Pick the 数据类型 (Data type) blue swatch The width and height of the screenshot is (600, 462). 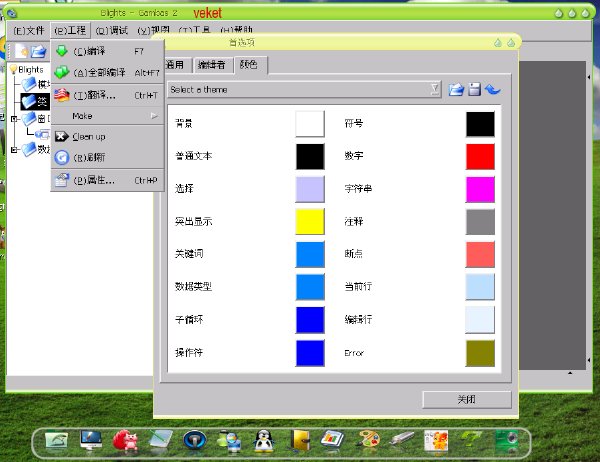(310, 287)
